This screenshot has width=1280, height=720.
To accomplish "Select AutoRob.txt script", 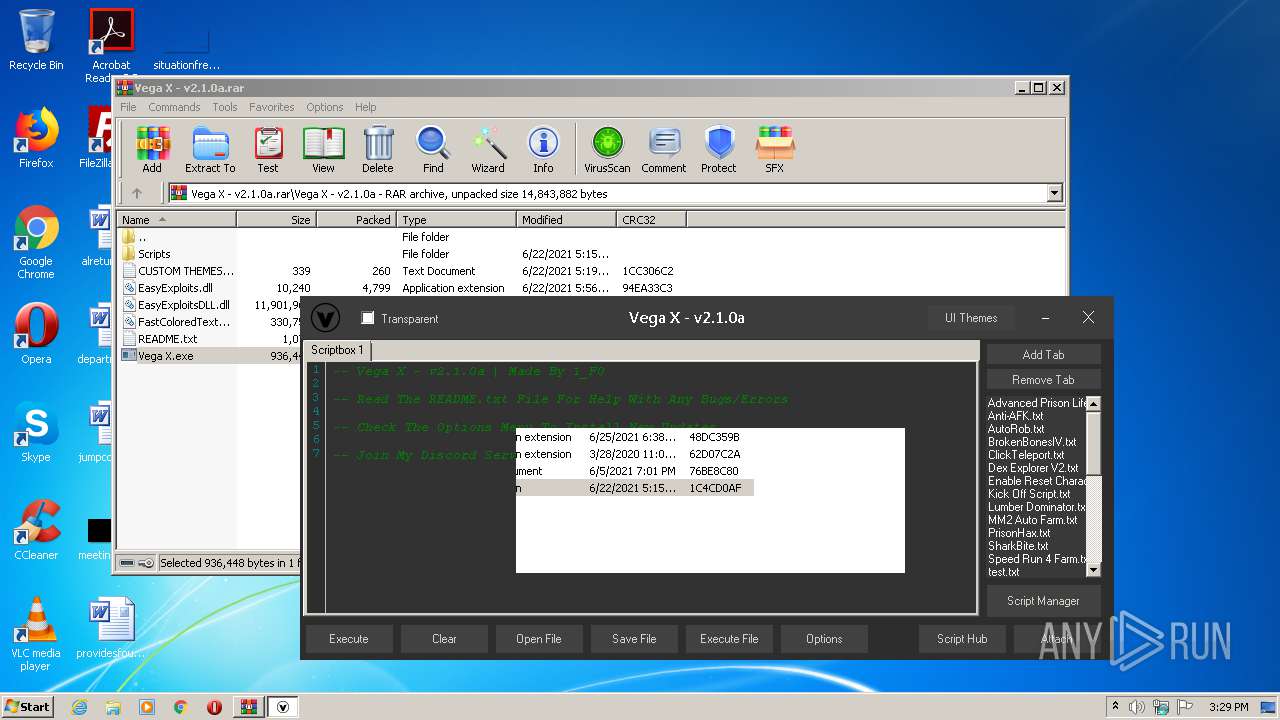I will [x=1016, y=429].
